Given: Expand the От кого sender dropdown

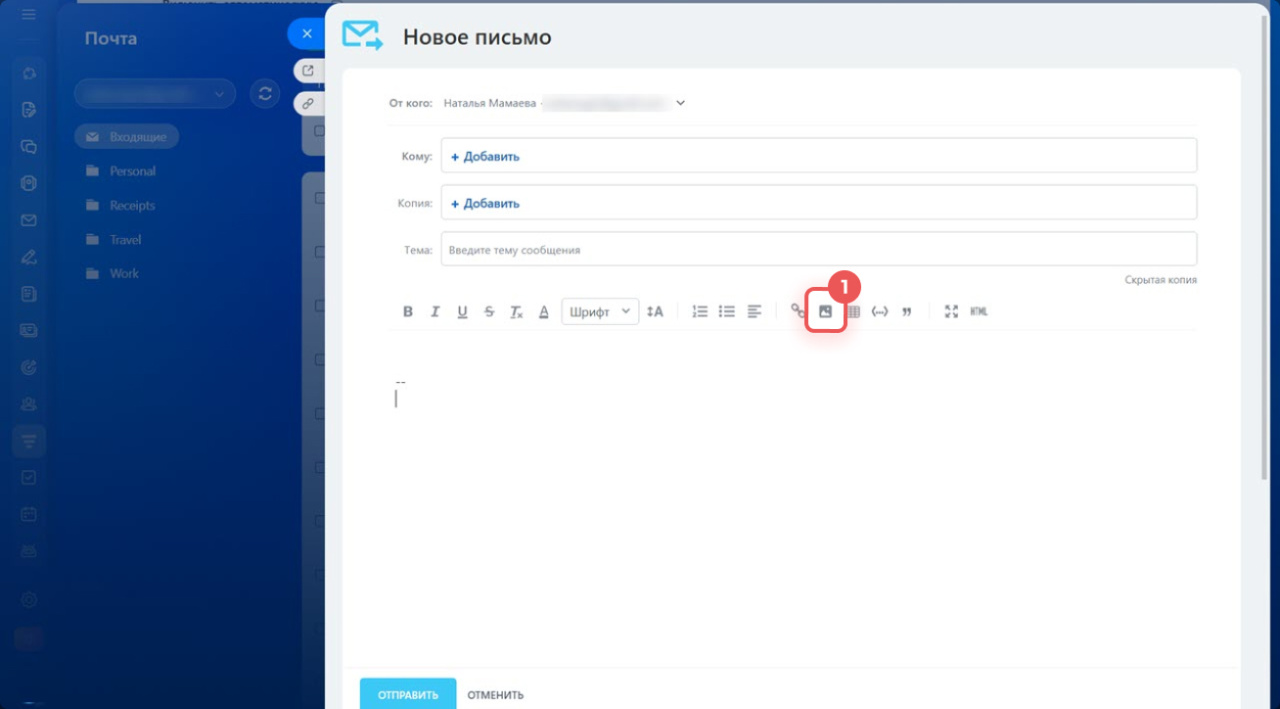Looking at the screenshot, I should tap(681, 103).
